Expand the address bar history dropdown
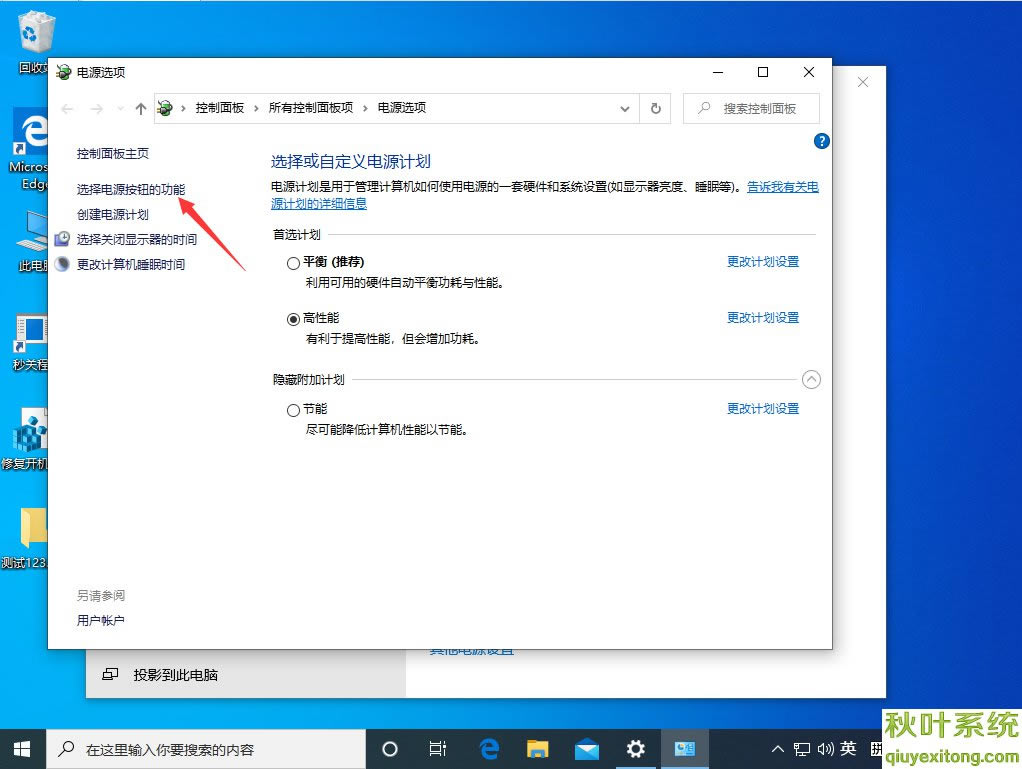1022x769 pixels. [x=624, y=108]
